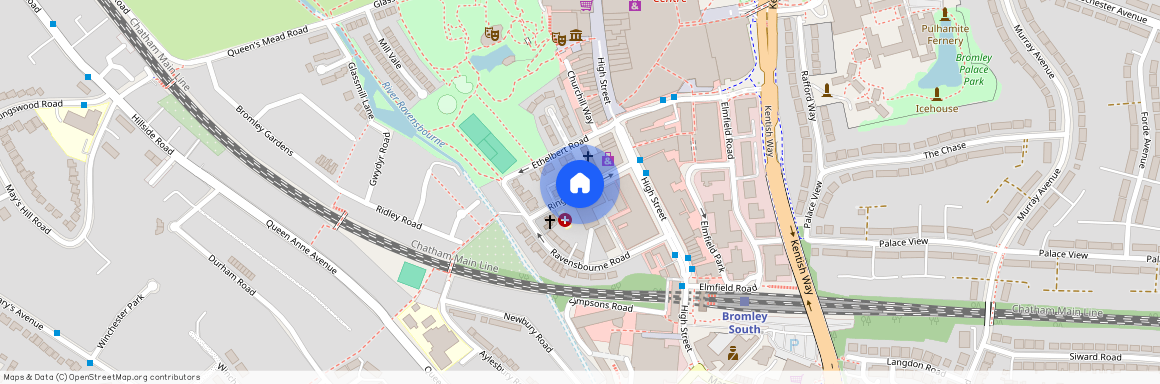Viewport: 1160px width, 384px height.
Task: Select the Pulhamite Fernery monument icon
Action: (x=944, y=14)
